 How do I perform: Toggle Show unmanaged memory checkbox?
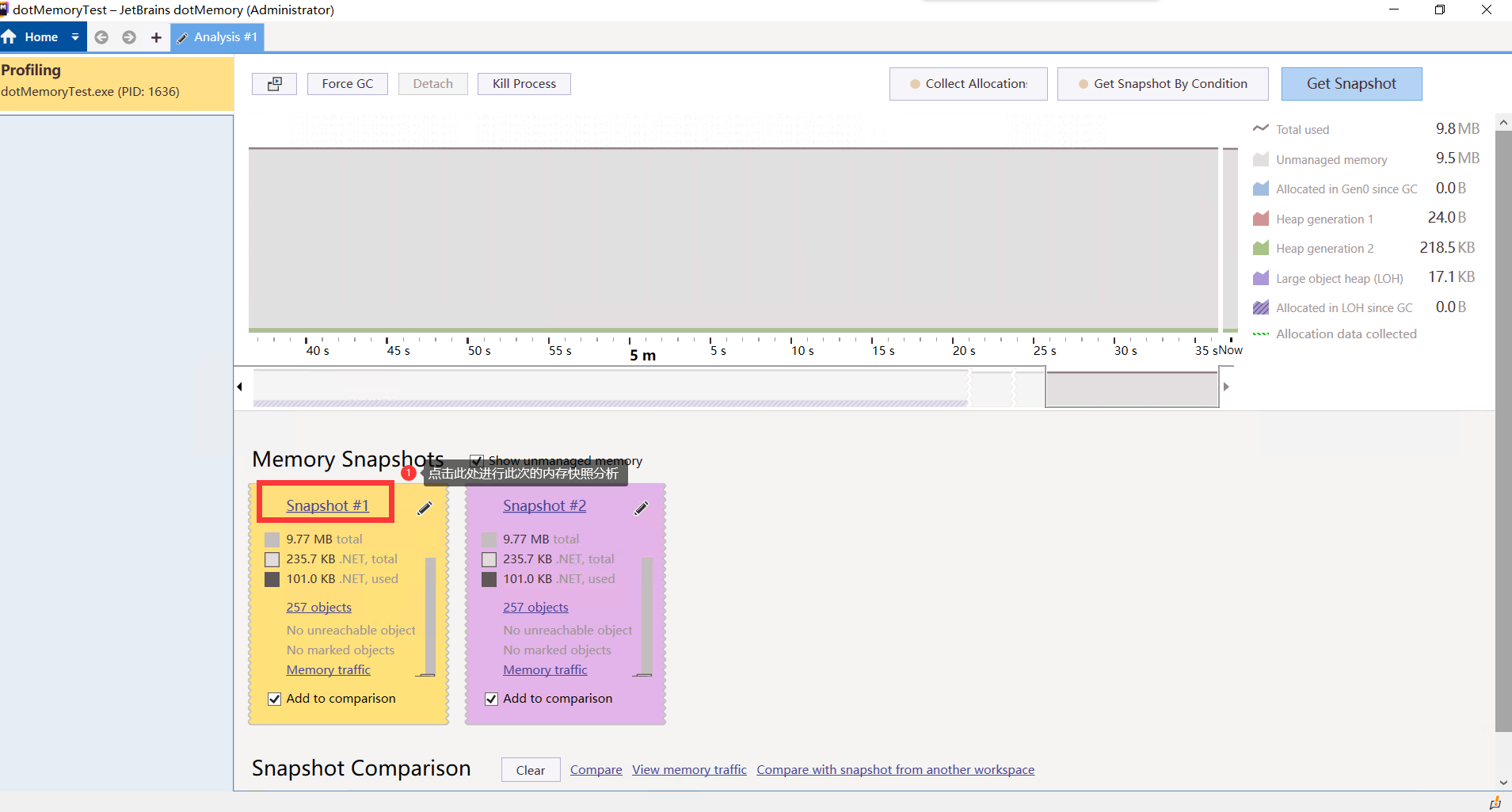477,460
